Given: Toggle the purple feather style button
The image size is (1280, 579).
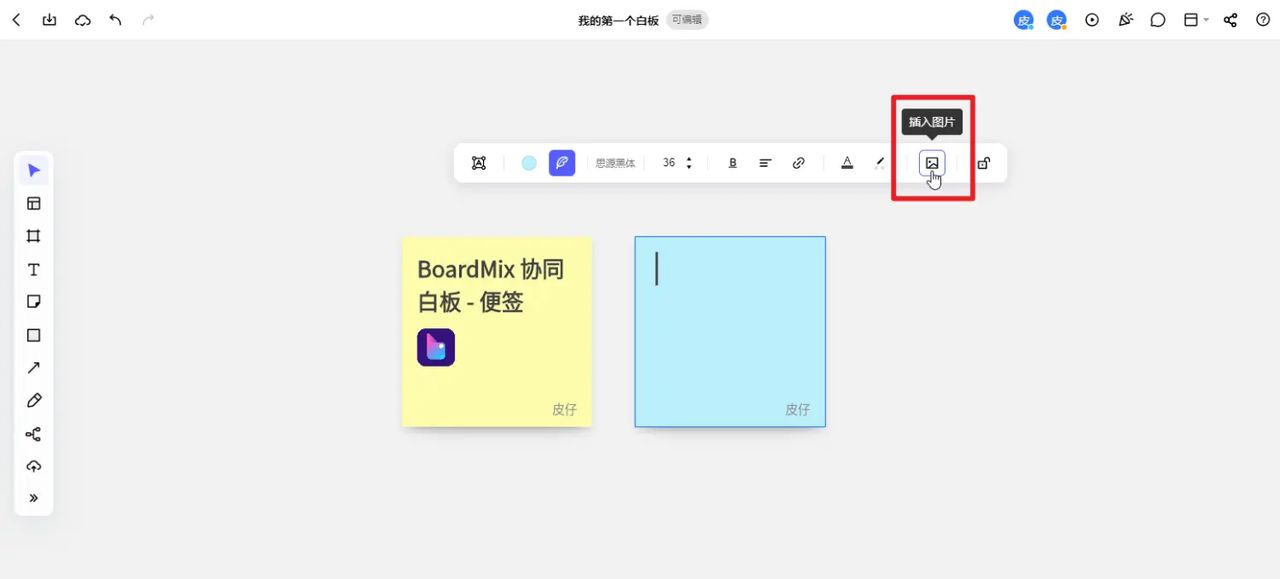Looking at the screenshot, I should coord(562,163).
